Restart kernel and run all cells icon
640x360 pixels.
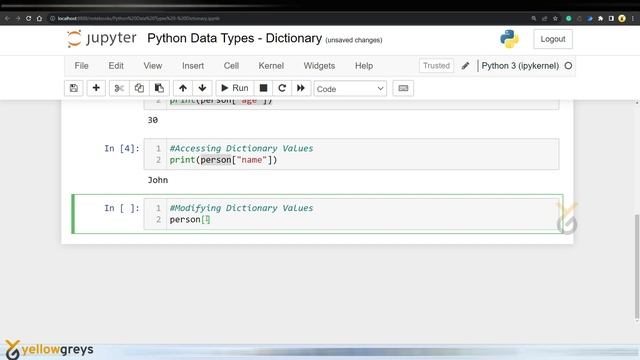[x=301, y=88]
